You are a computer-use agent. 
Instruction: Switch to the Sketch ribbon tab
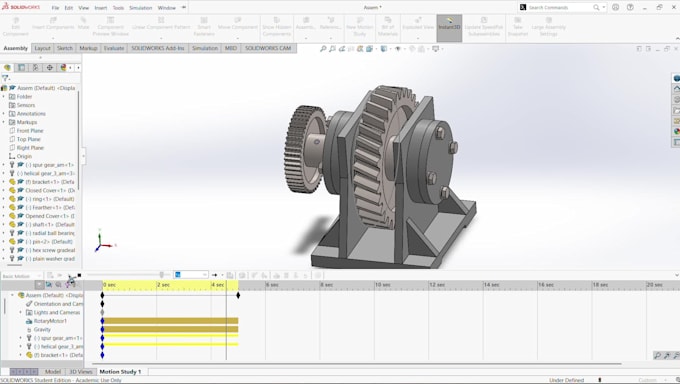(x=65, y=48)
